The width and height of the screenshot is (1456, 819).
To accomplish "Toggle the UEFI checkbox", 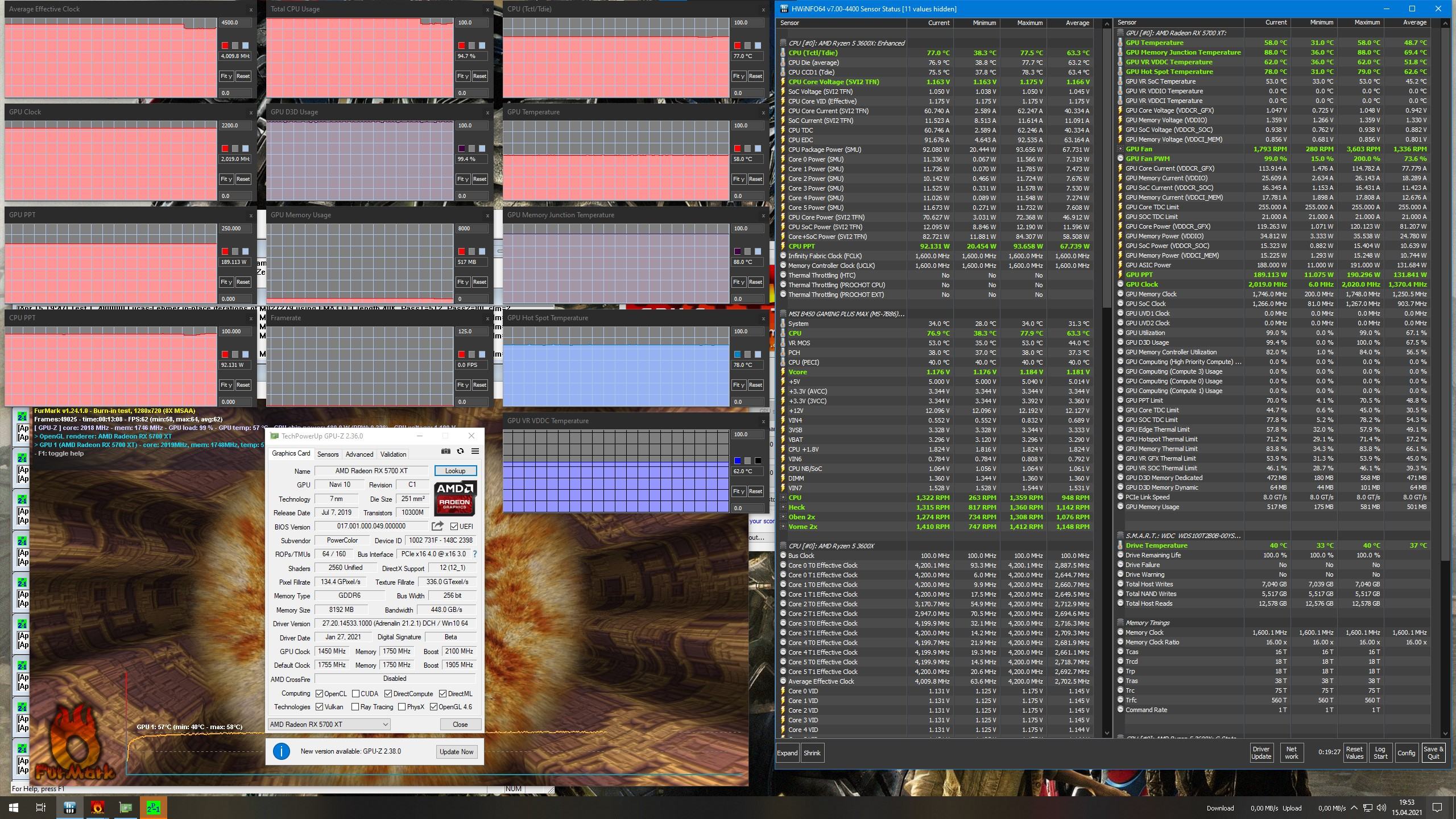I will tap(454, 527).
